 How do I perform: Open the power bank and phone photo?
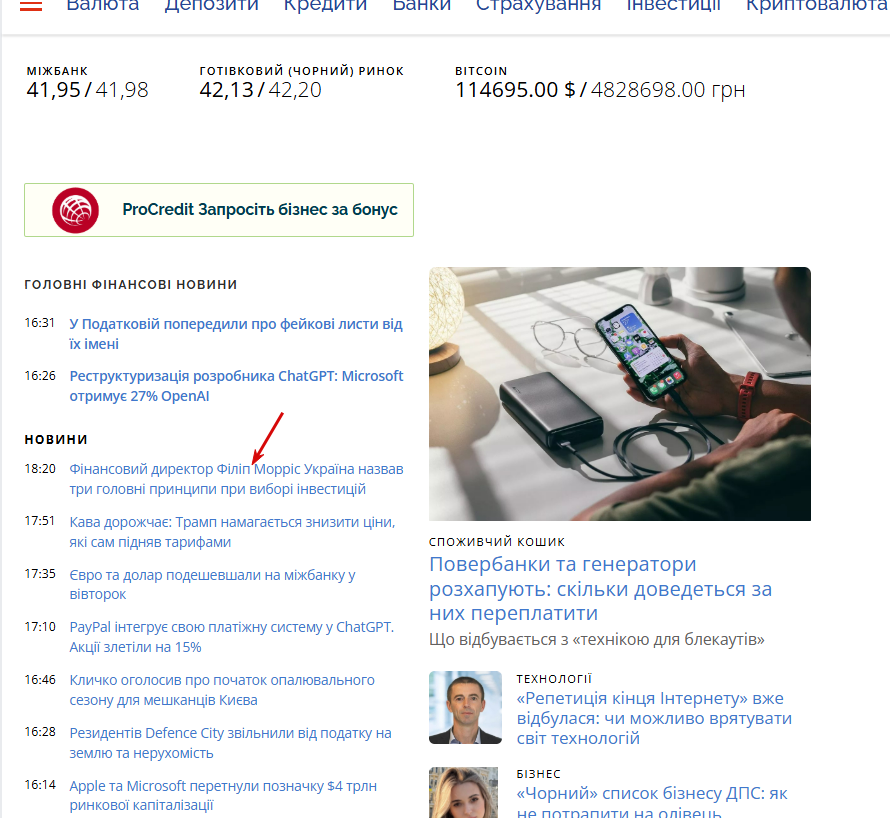[620, 394]
